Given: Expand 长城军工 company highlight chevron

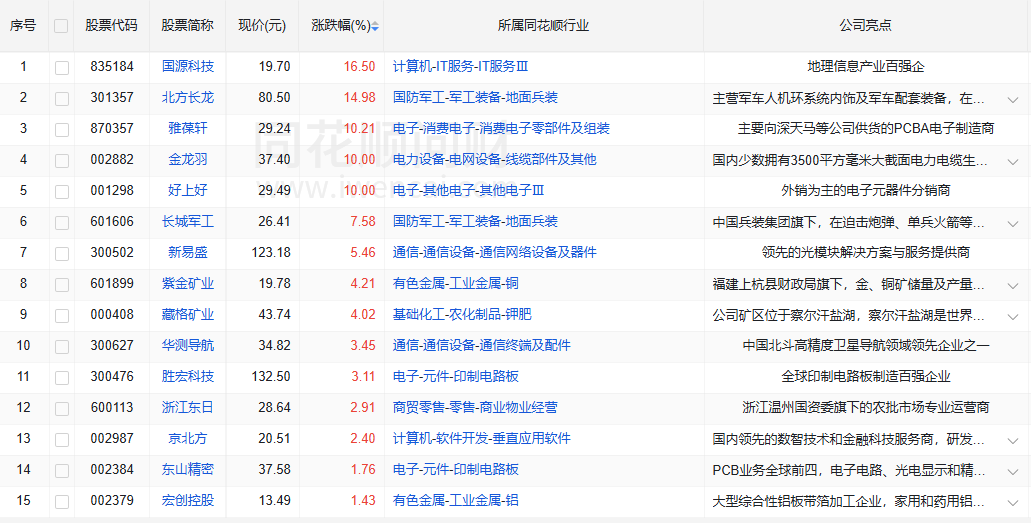Looking at the screenshot, I should pyautogui.click(x=1013, y=224).
